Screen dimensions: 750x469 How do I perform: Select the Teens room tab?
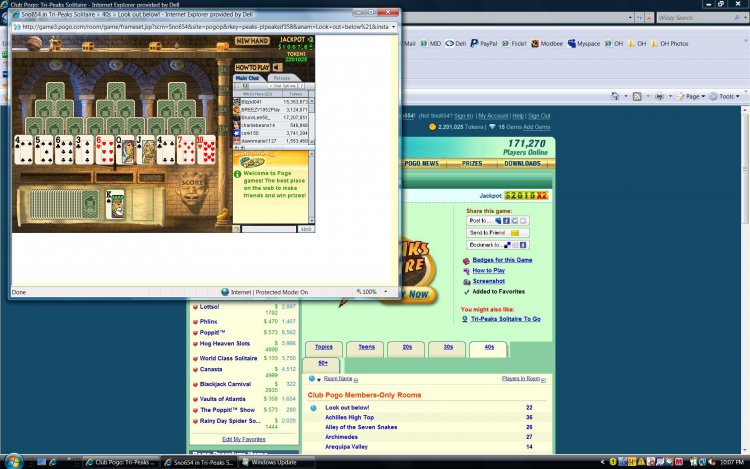point(367,348)
